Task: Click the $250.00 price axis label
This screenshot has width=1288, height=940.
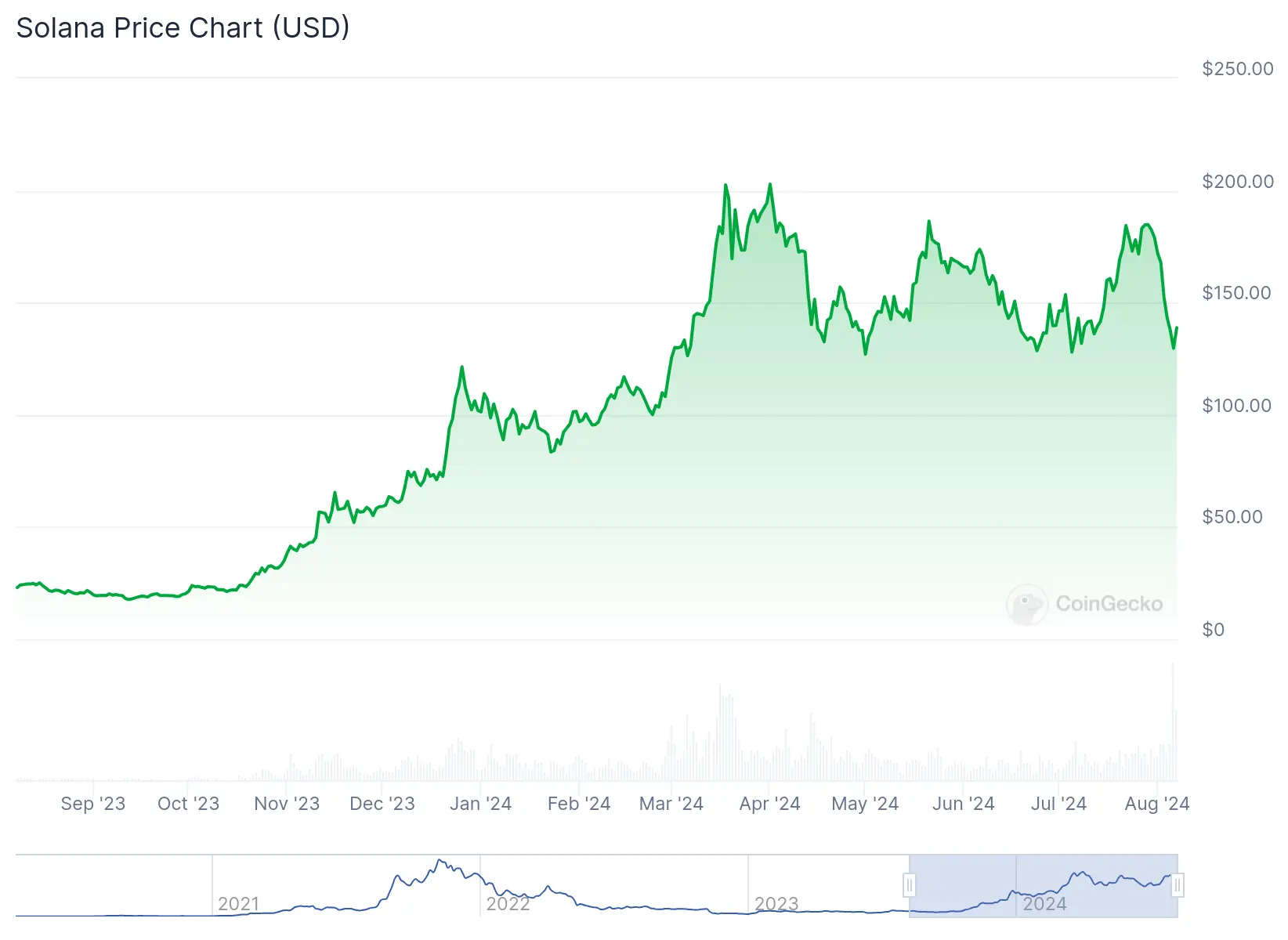Action: (x=1237, y=69)
